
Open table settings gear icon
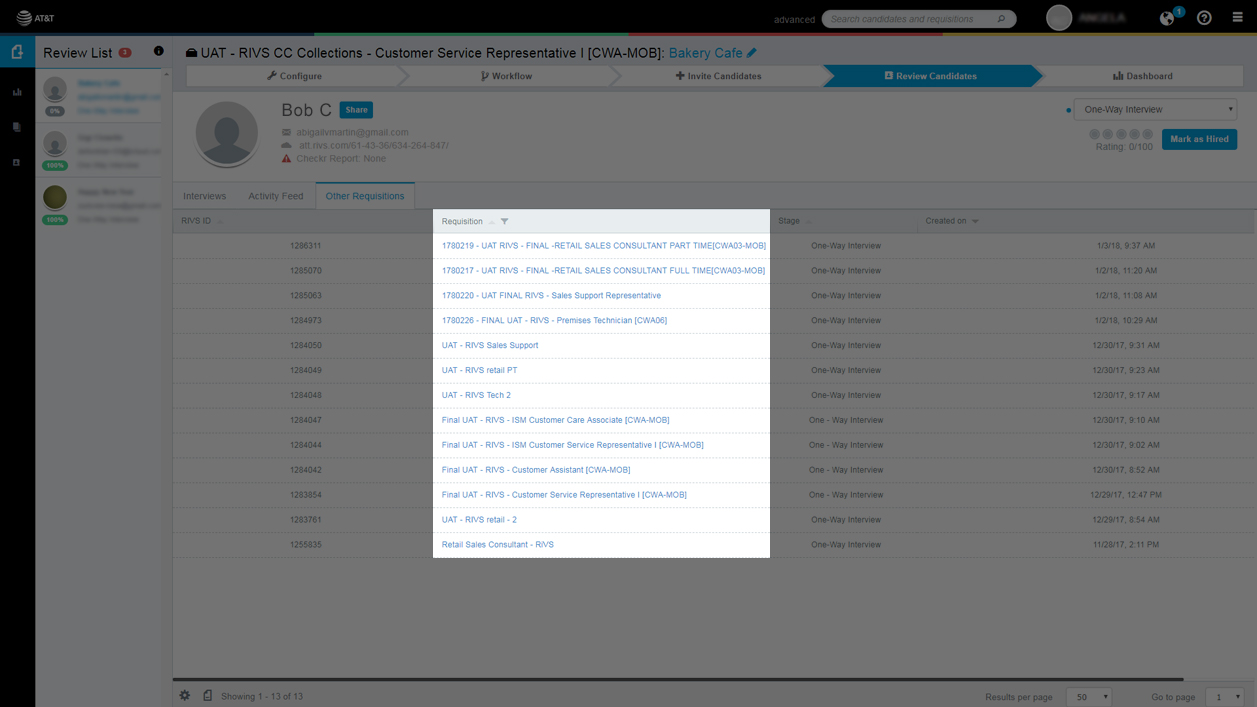[185, 696]
